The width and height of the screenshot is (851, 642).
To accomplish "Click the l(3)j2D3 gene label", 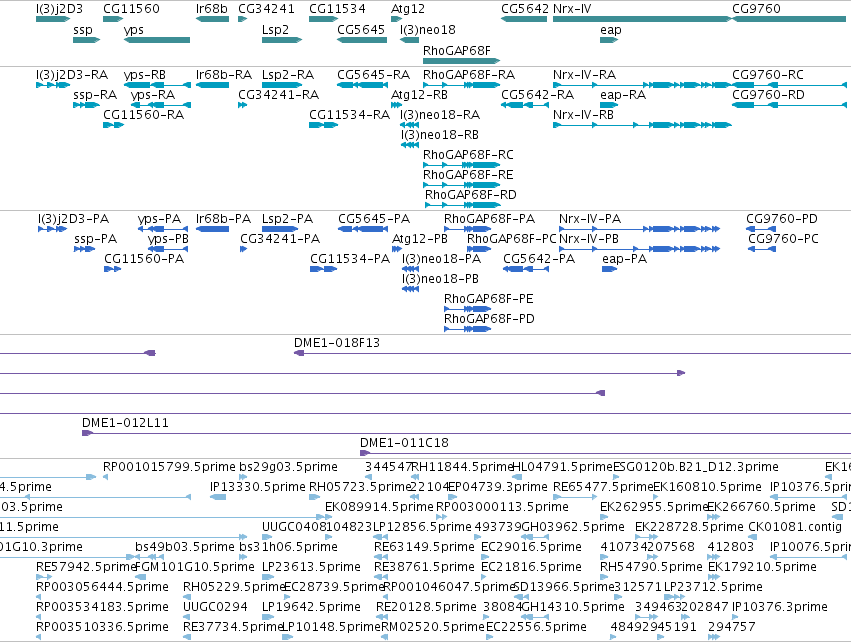I will (59, 9).
